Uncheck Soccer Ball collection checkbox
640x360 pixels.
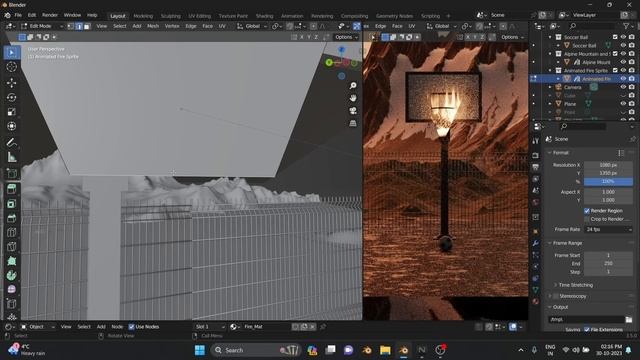(x=615, y=37)
